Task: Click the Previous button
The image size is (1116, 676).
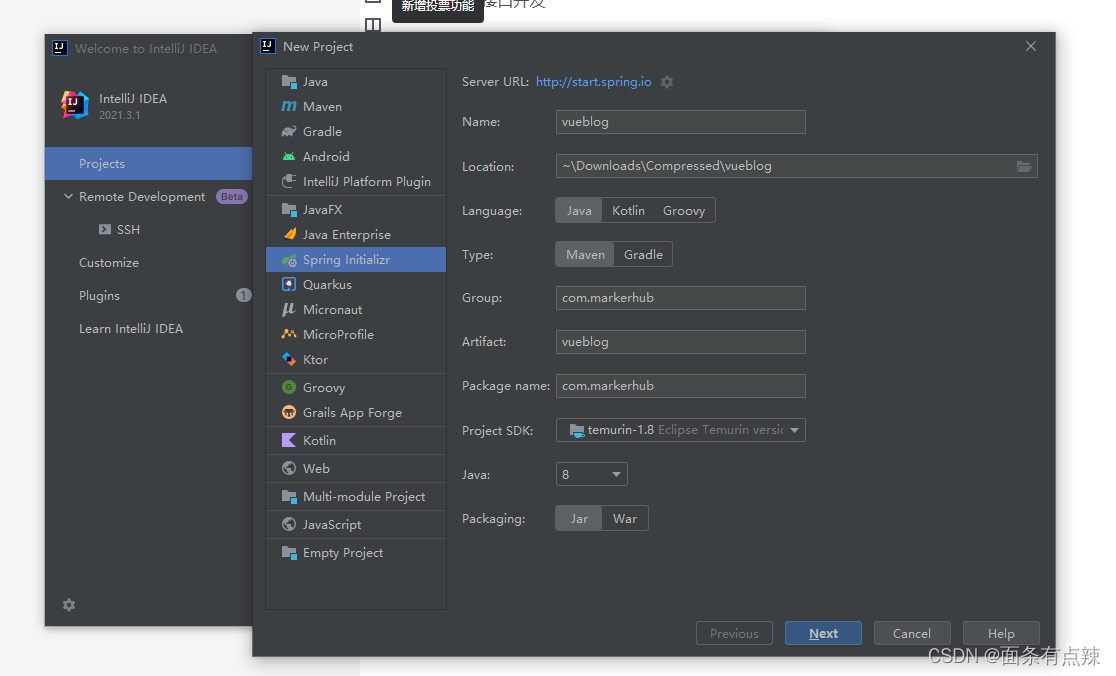Action: coord(735,633)
